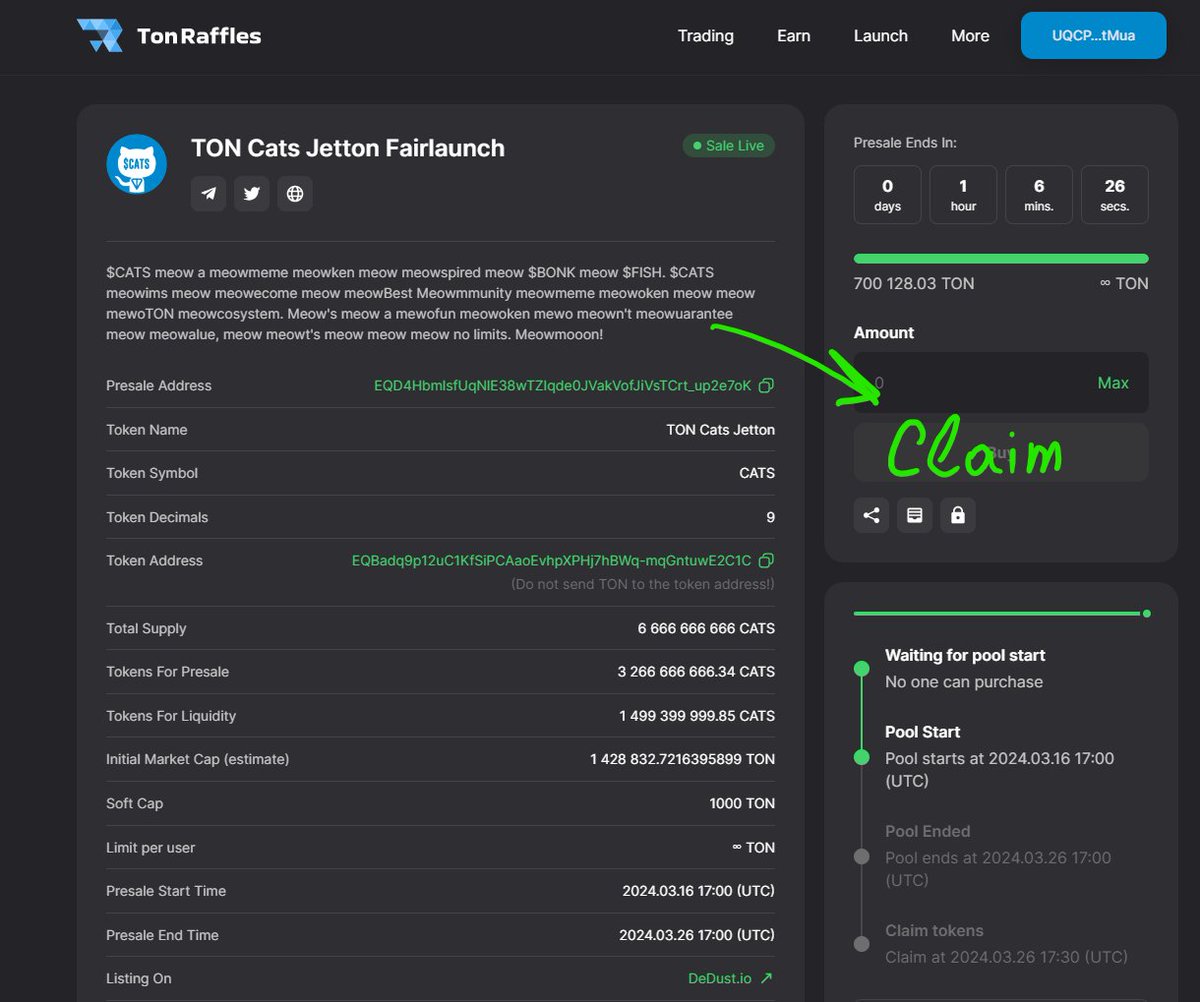
Task: Click the Pool Start timeline marker
Action: click(x=861, y=758)
